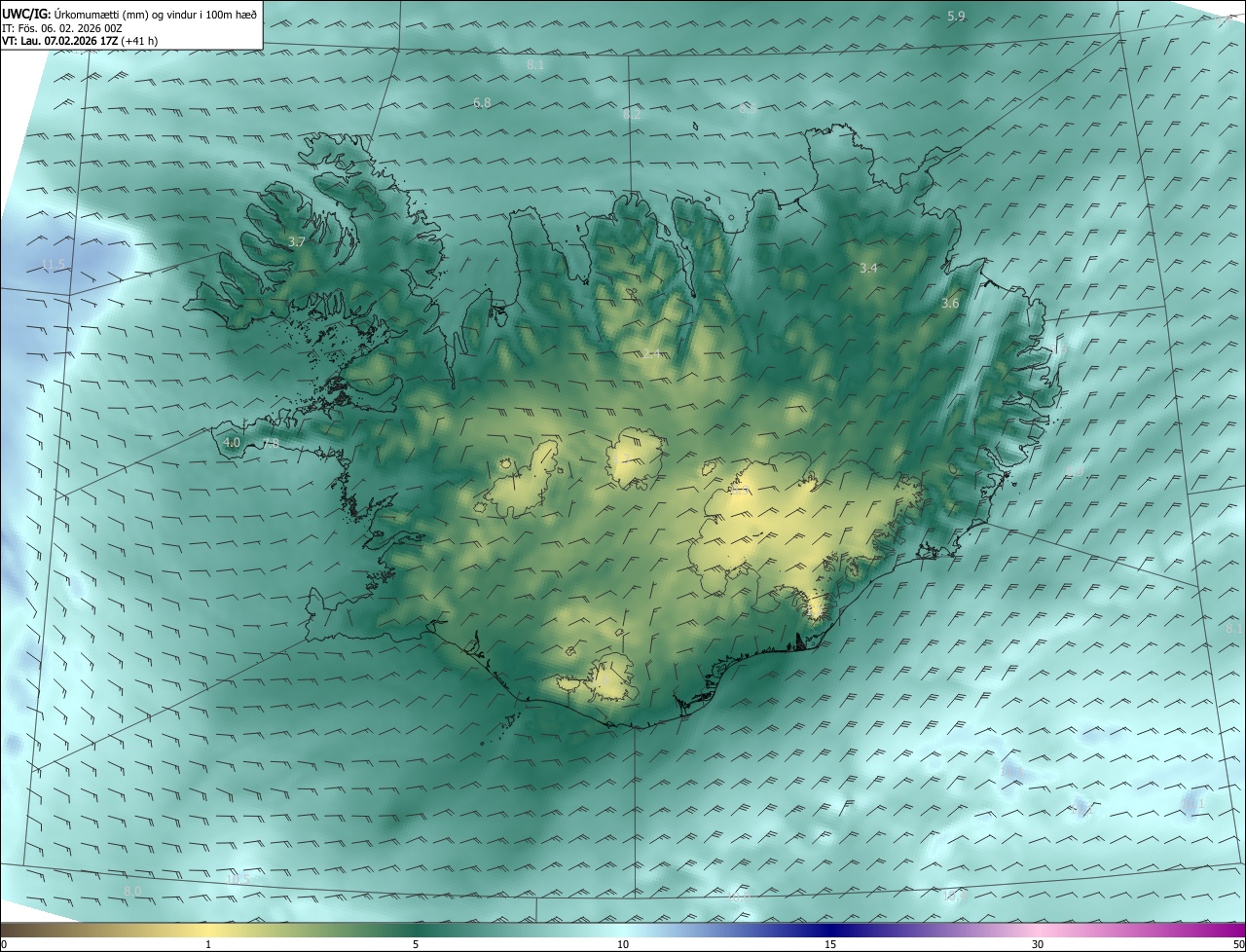This screenshot has width=1246, height=952.
Task: Click the 3.7 value over the Westfjords
Action: tap(297, 241)
